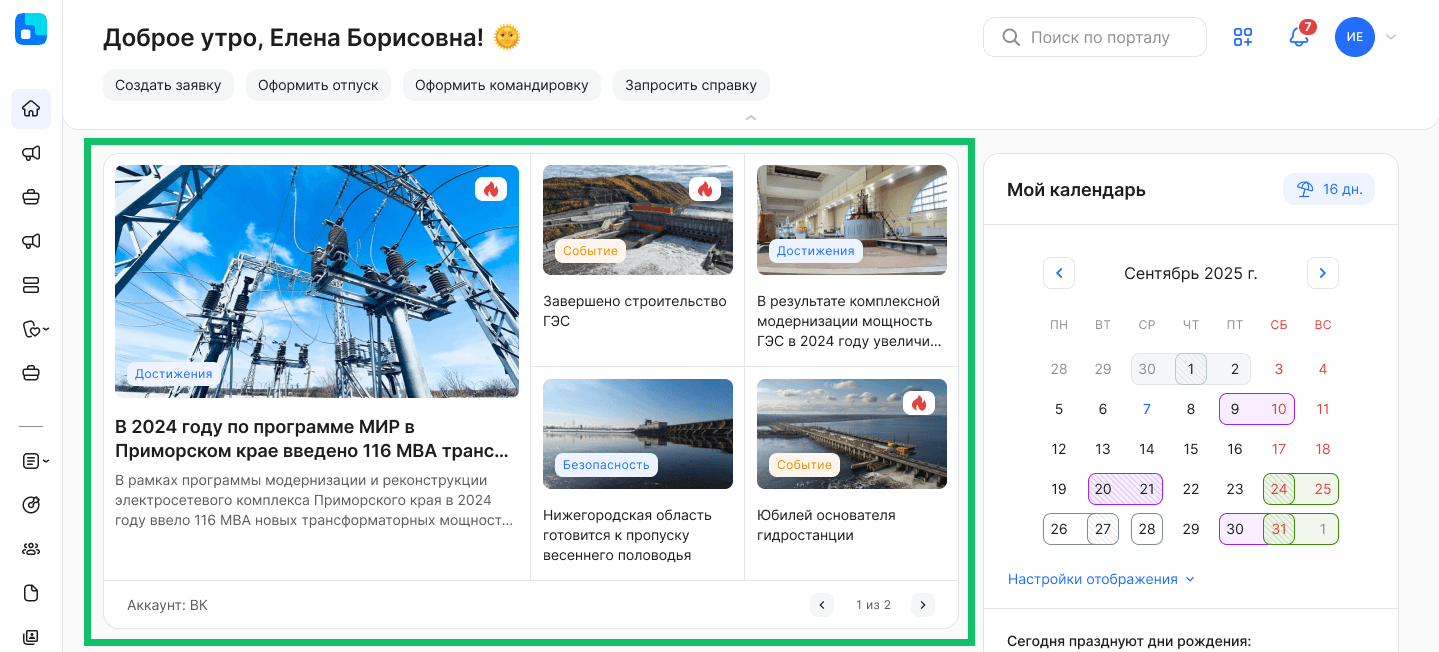The height and width of the screenshot is (652, 1439).
Task: Go to next news page with right arrow
Action: pyautogui.click(x=922, y=605)
